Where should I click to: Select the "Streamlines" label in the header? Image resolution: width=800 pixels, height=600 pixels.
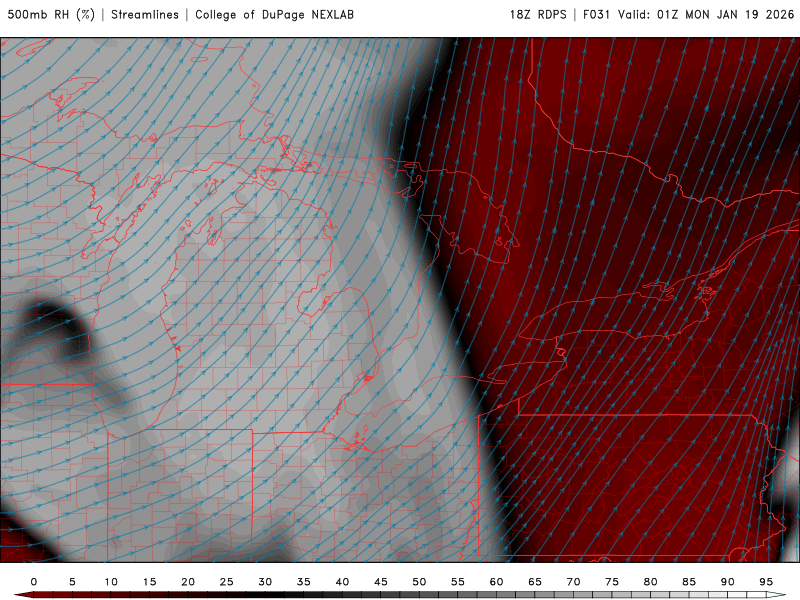(145, 15)
